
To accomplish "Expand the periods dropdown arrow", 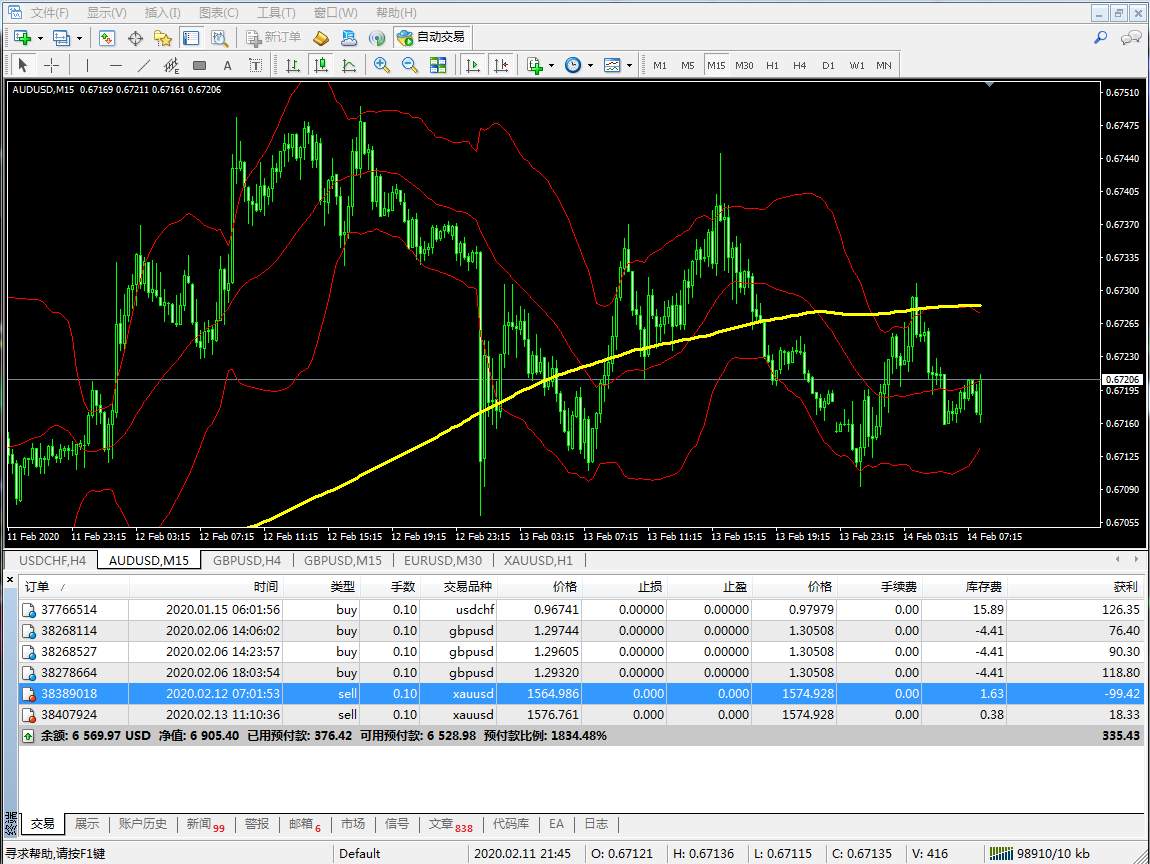I will click(590, 66).
